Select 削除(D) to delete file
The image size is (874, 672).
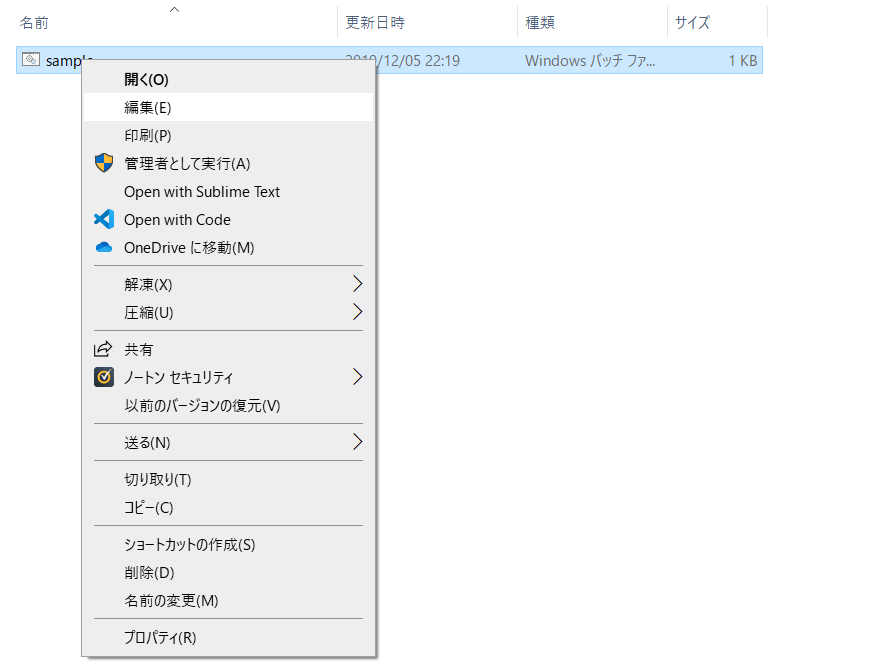228,572
